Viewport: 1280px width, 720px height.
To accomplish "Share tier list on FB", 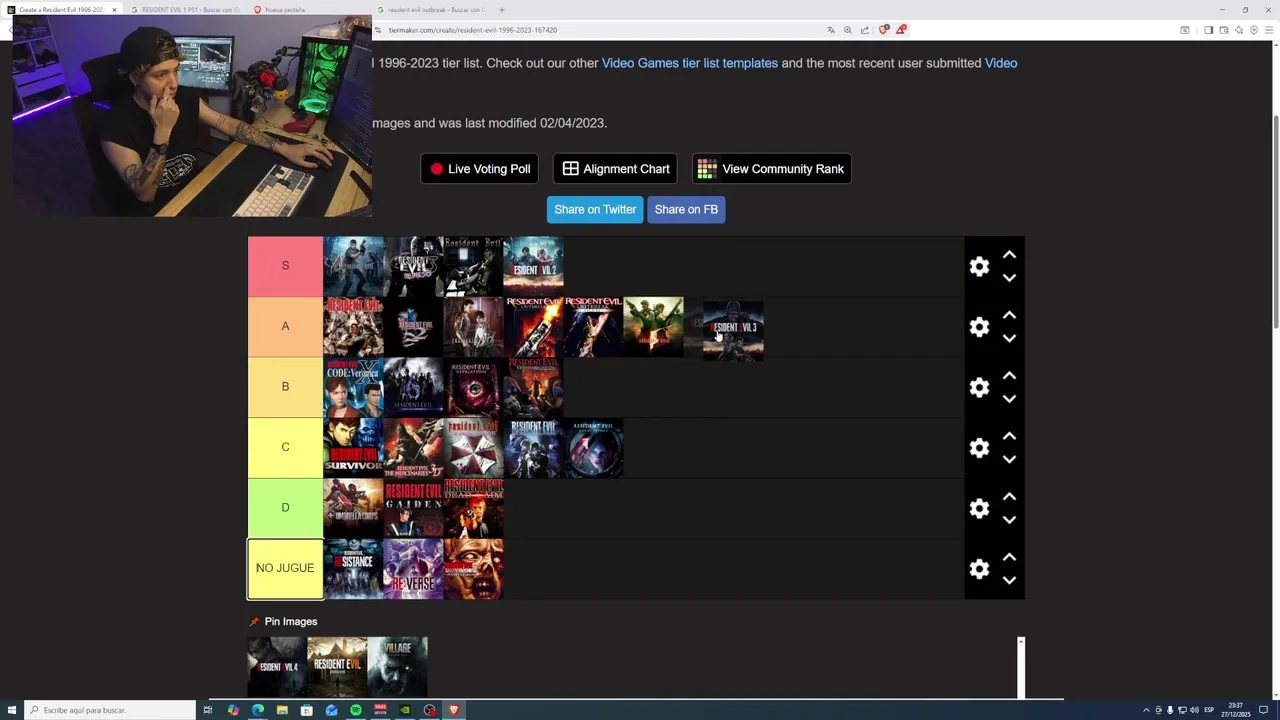I will point(686,209).
